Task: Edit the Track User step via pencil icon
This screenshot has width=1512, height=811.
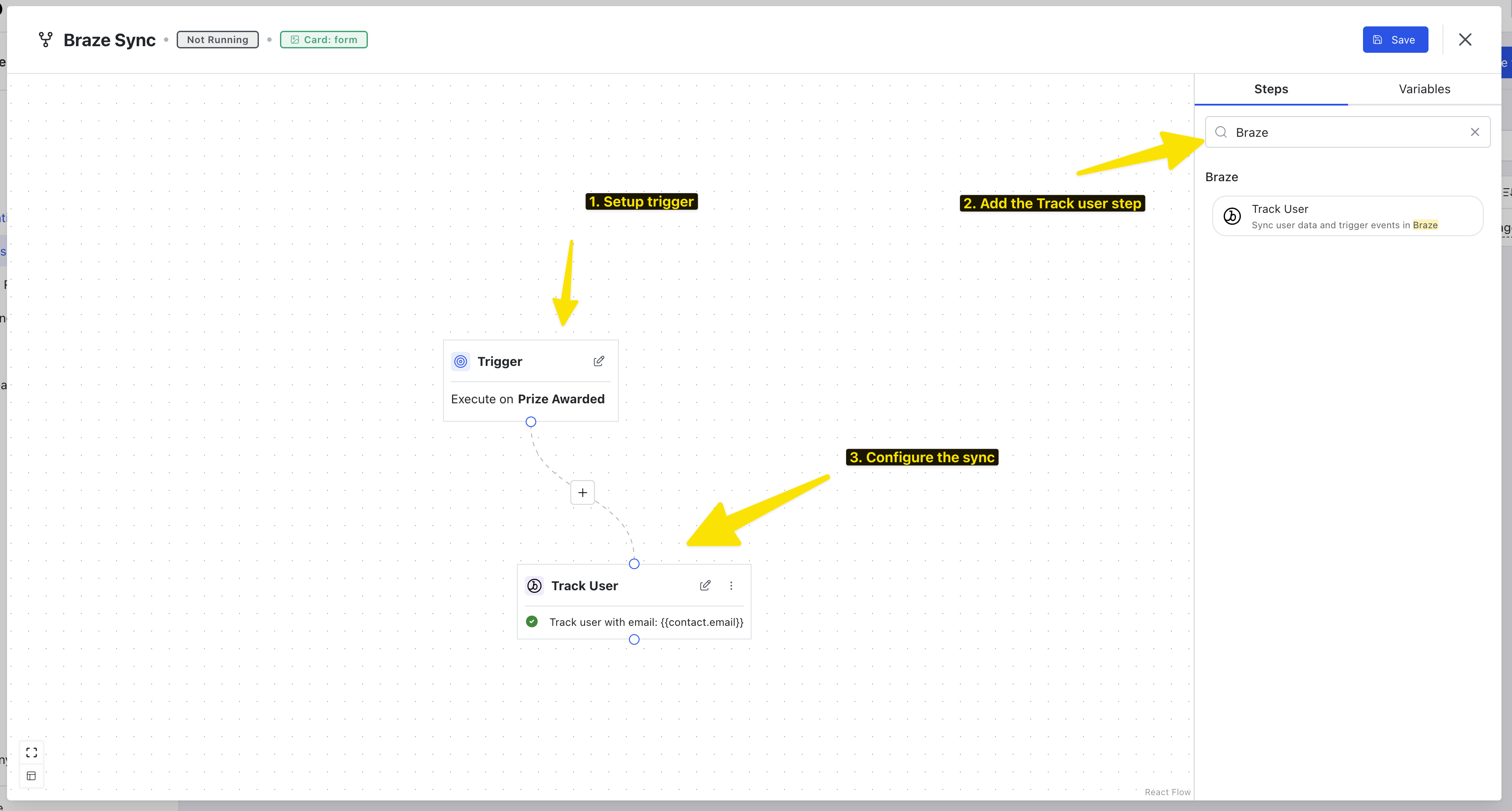Action: (705, 585)
